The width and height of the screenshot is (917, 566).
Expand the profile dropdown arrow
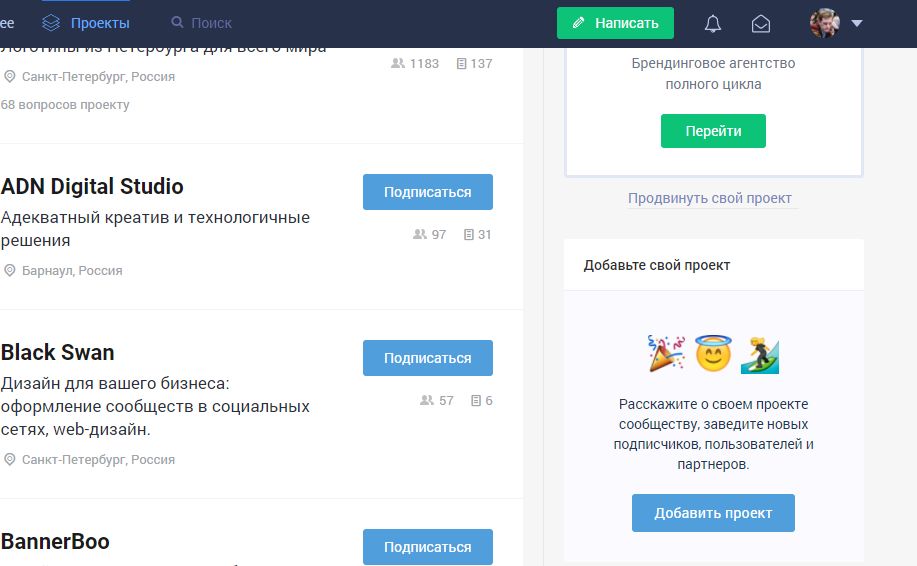tap(857, 23)
